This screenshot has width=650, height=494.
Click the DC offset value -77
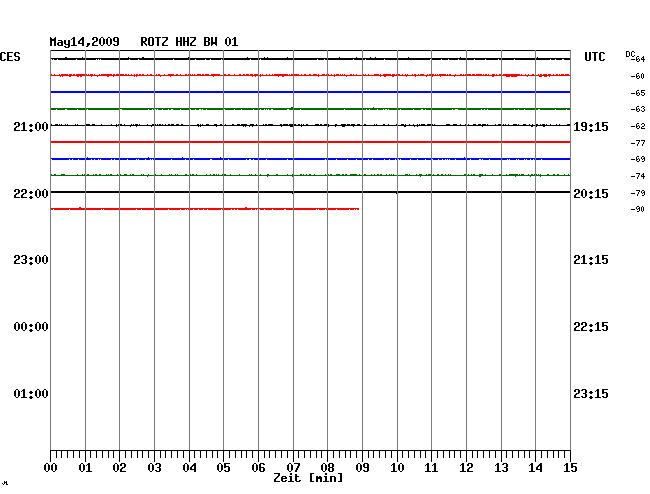click(x=638, y=143)
